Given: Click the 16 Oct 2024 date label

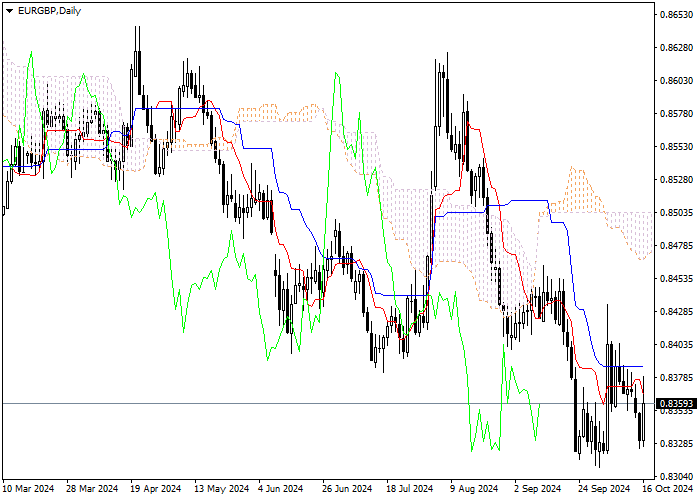Looking at the screenshot, I should [x=668, y=489].
